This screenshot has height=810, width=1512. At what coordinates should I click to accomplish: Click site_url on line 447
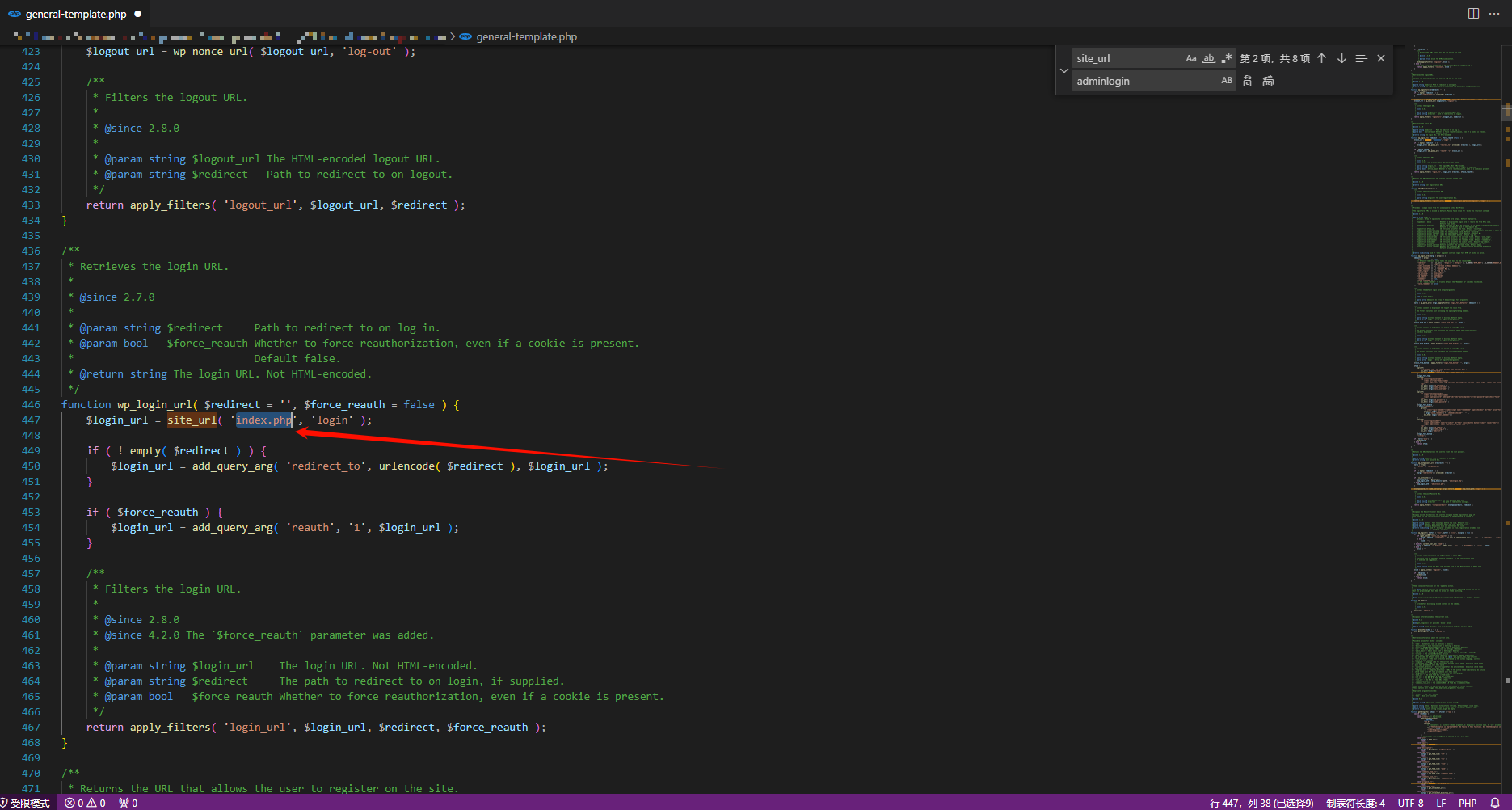coord(192,420)
